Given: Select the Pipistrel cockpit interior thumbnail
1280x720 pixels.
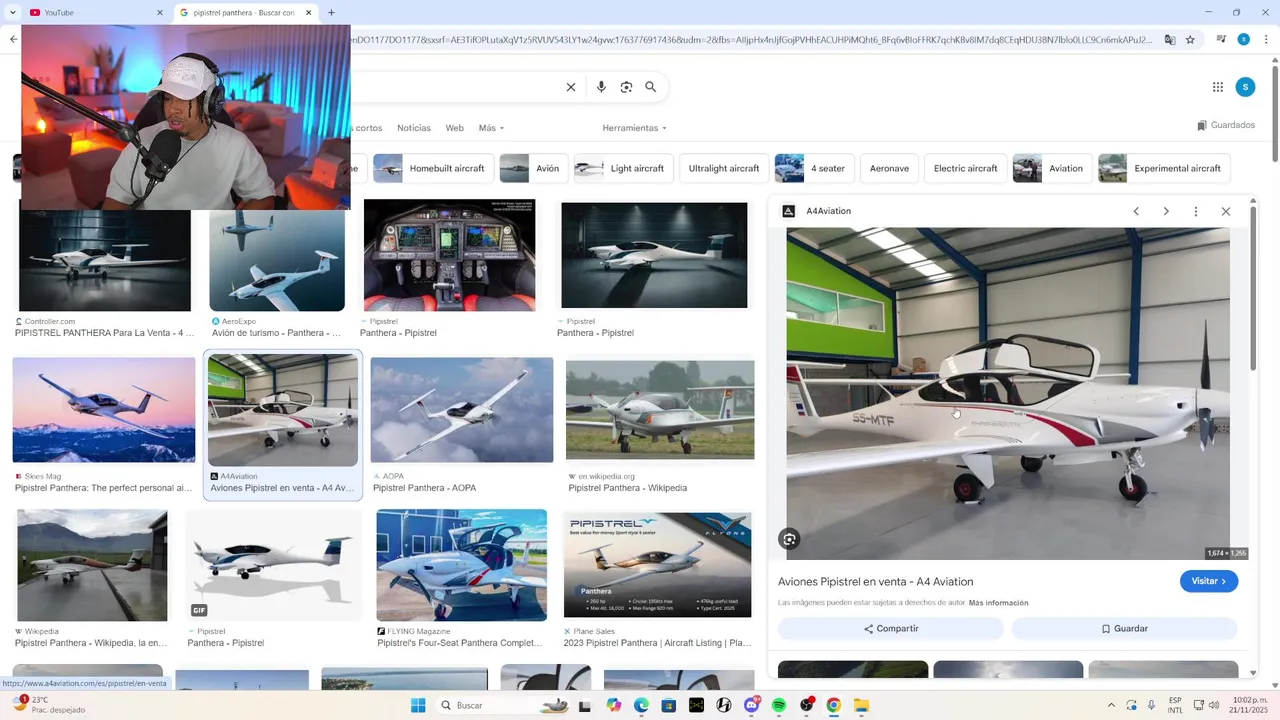Looking at the screenshot, I should tap(449, 256).
